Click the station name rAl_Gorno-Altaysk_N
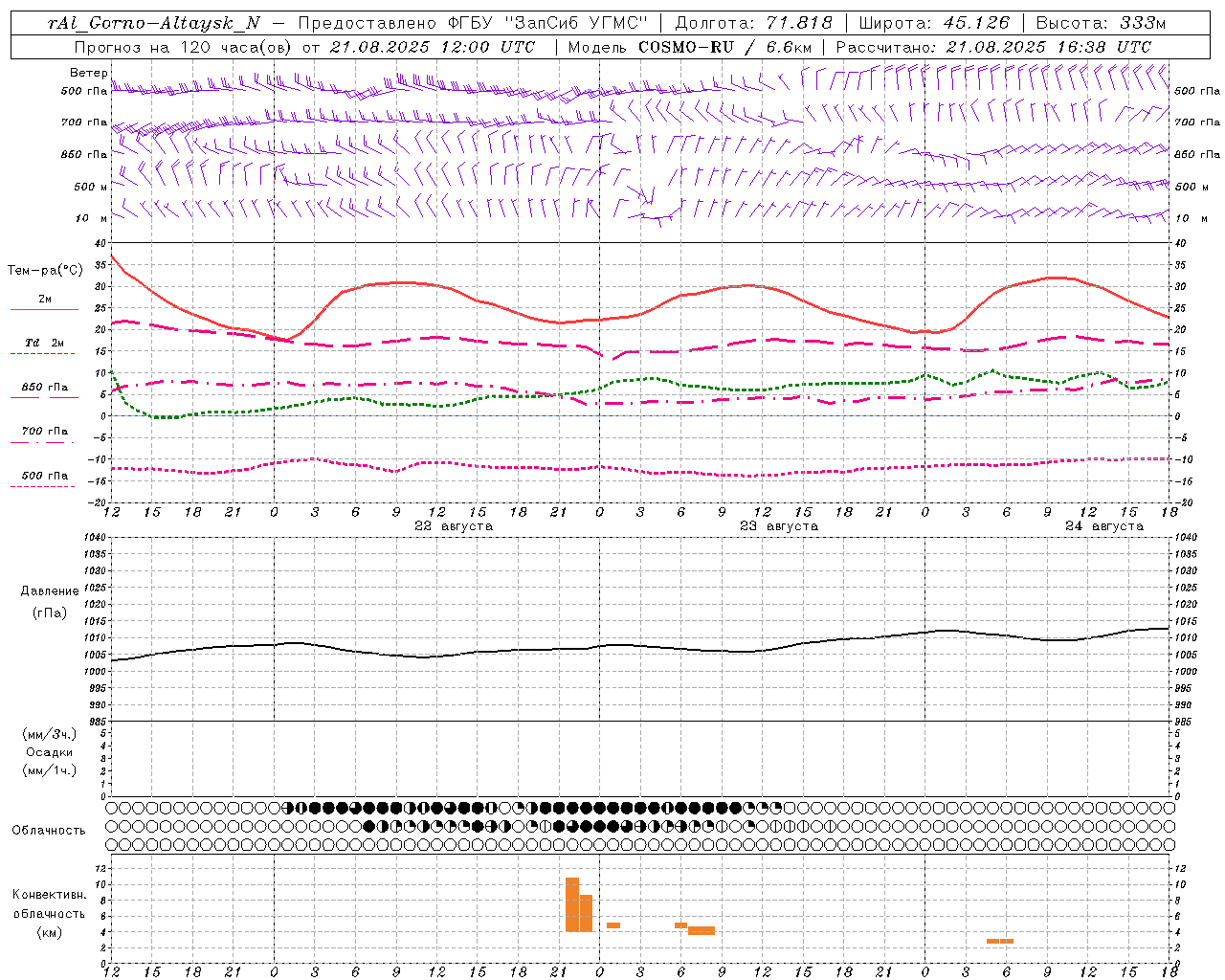The image size is (1225, 980). pos(154,23)
